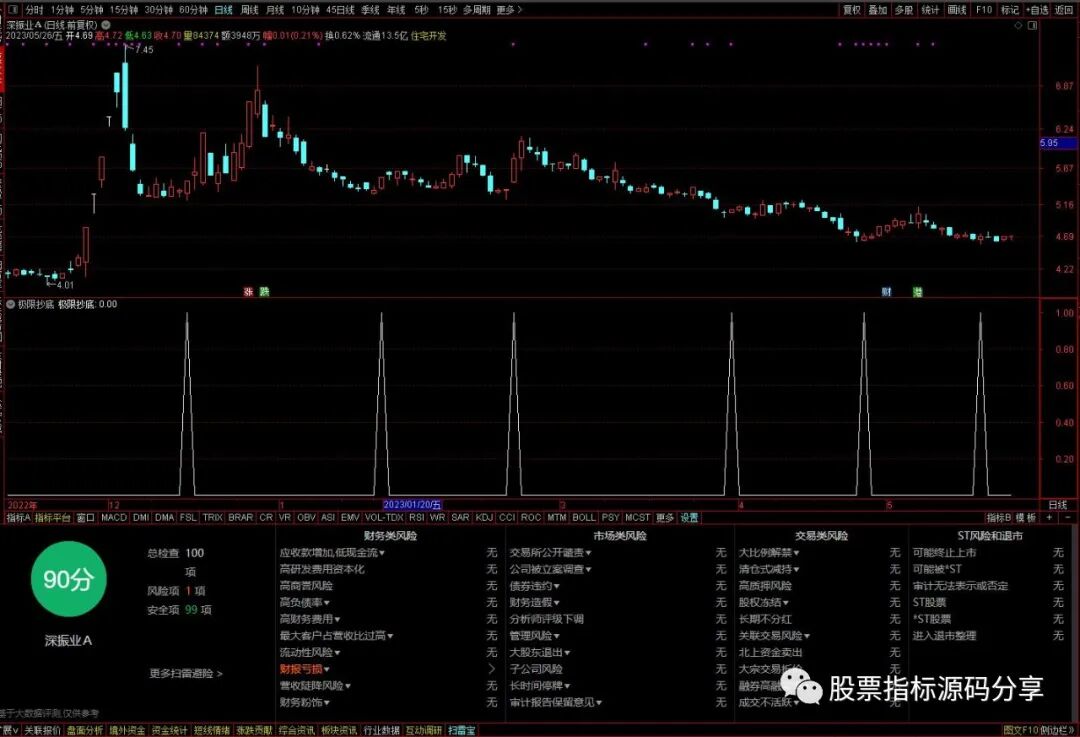Add stock via +自选

(x=1037, y=10)
